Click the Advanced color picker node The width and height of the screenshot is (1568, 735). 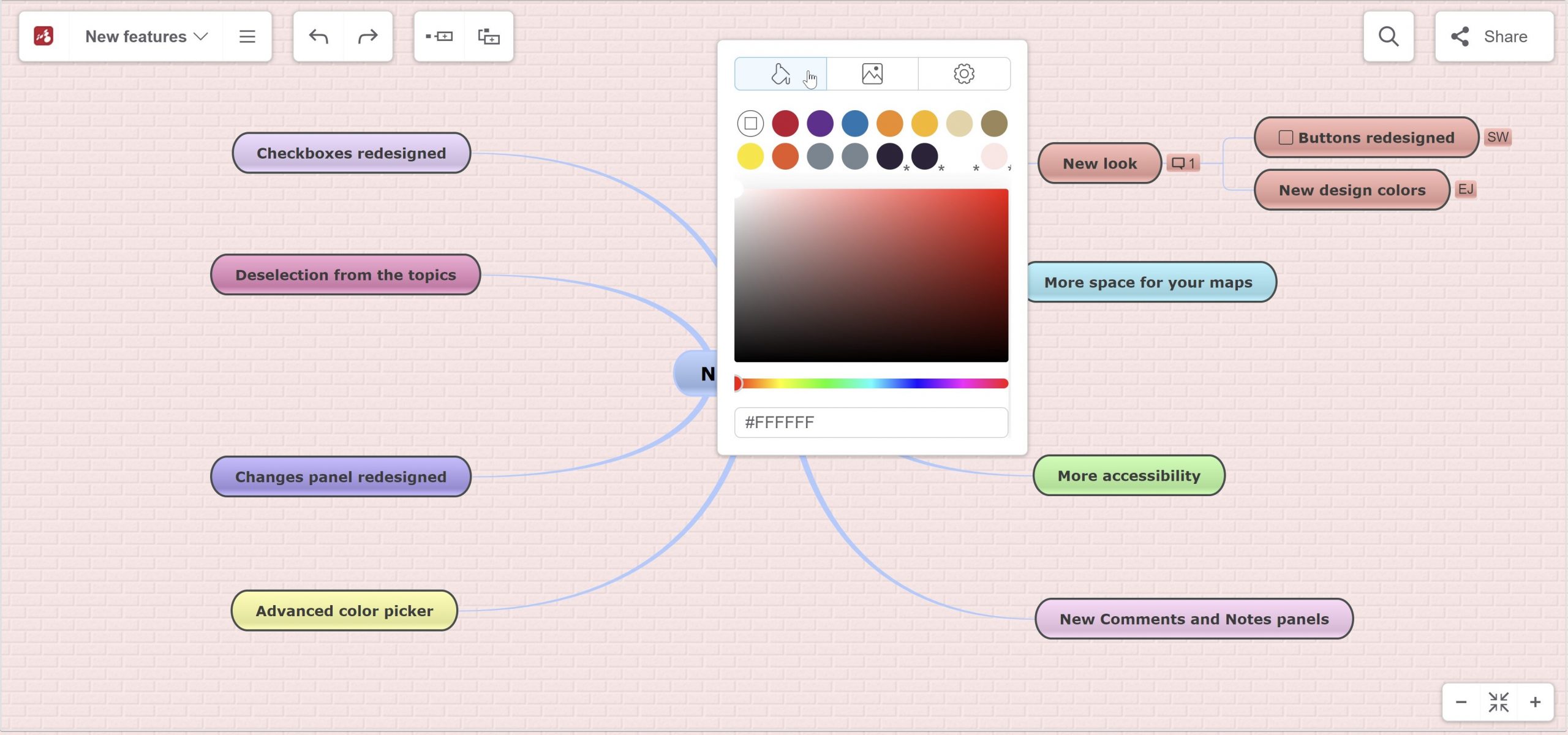tap(343, 610)
